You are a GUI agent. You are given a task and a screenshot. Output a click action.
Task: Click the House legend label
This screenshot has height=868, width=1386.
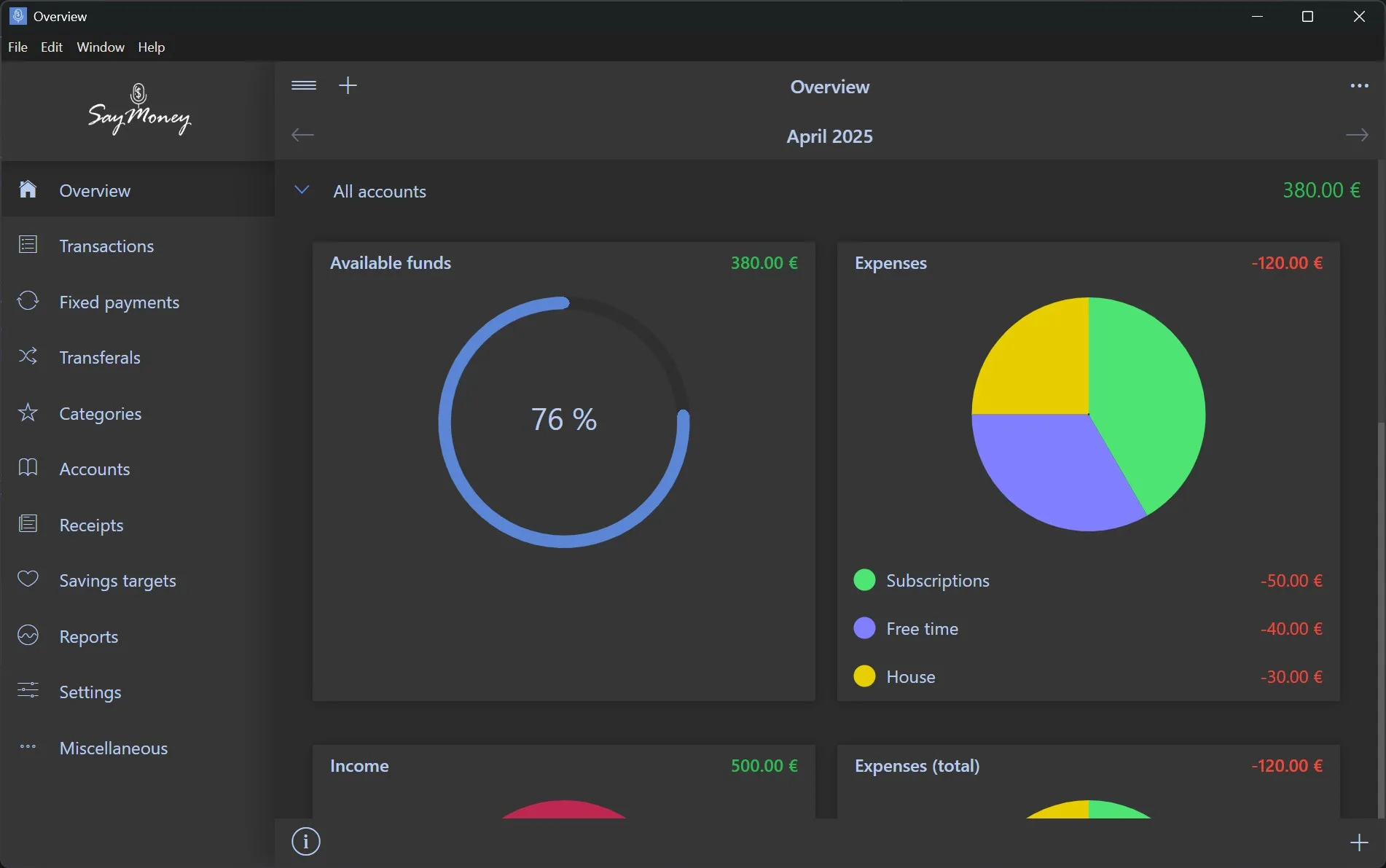(910, 677)
